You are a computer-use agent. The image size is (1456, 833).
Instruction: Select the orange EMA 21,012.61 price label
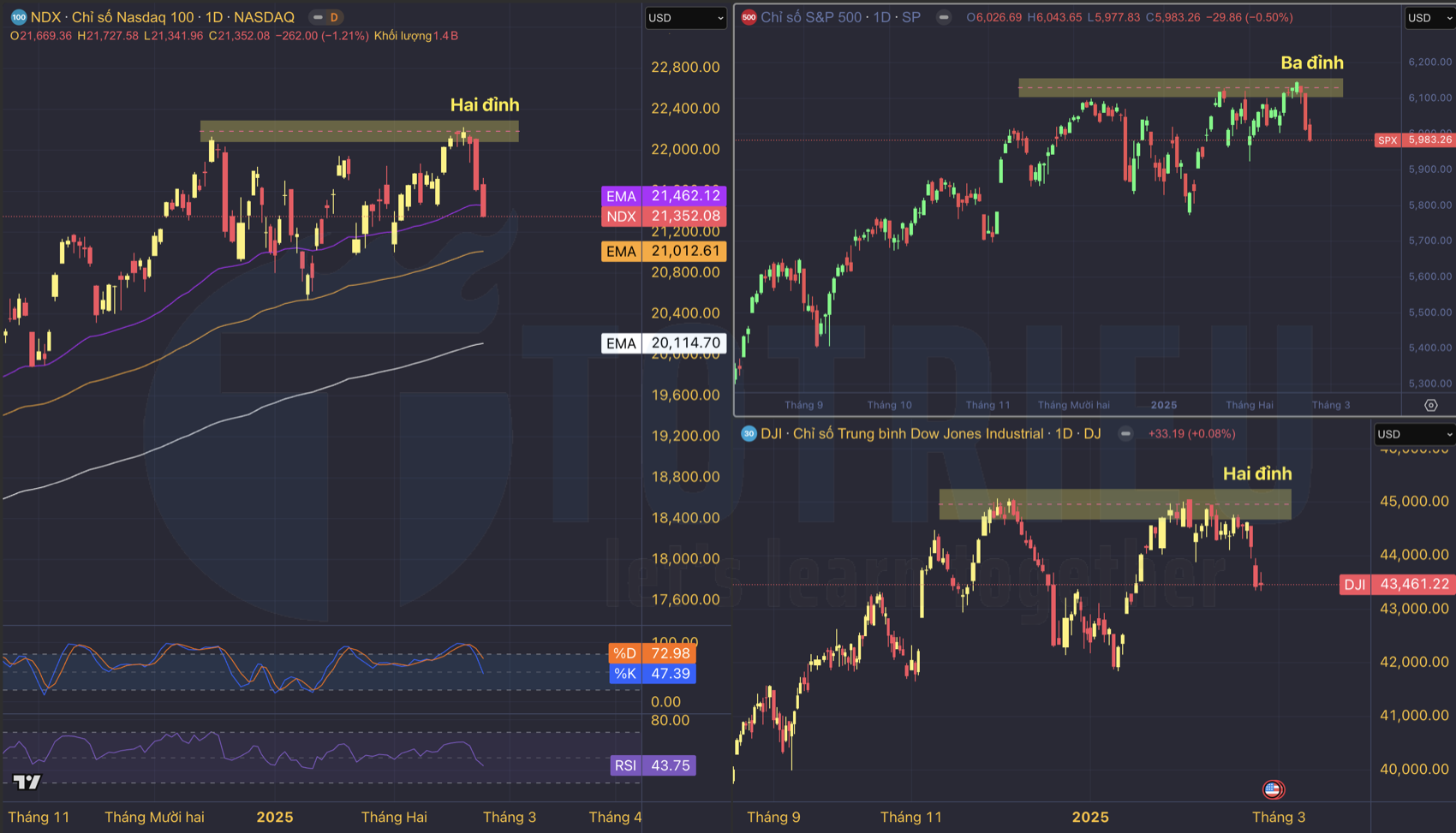pyautogui.click(x=664, y=251)
